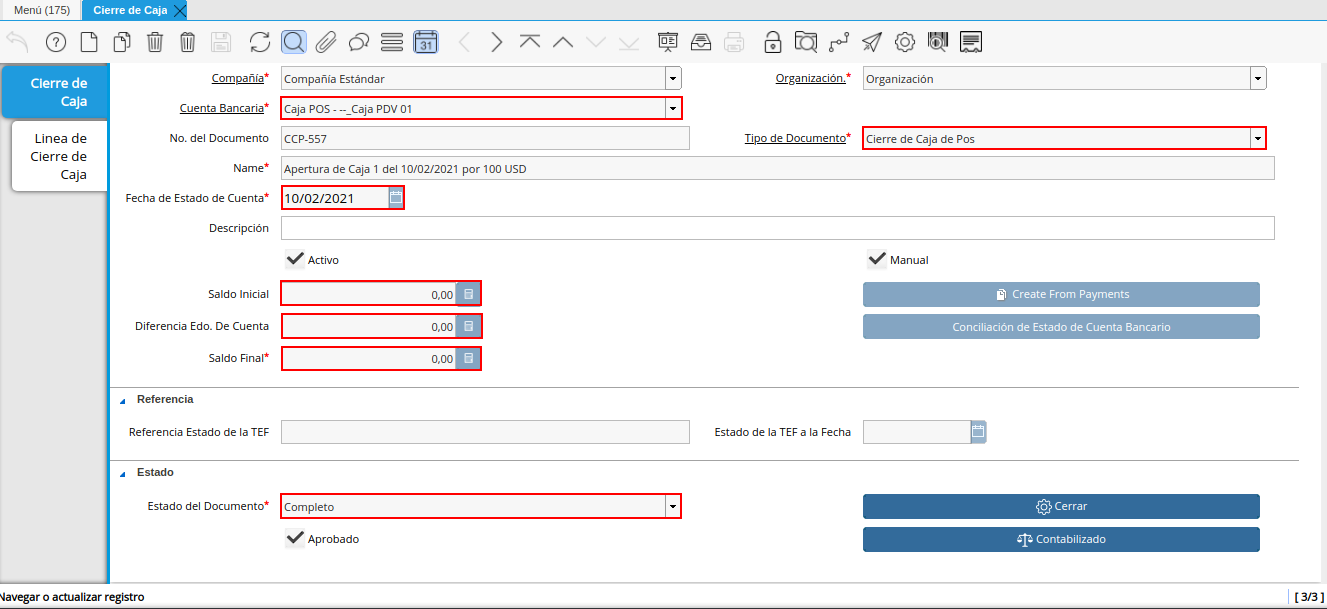The height and width of the screenshot is (609, 1327).
Task: Open calculator for Saldo Inicial
Action: click(468, 294)
